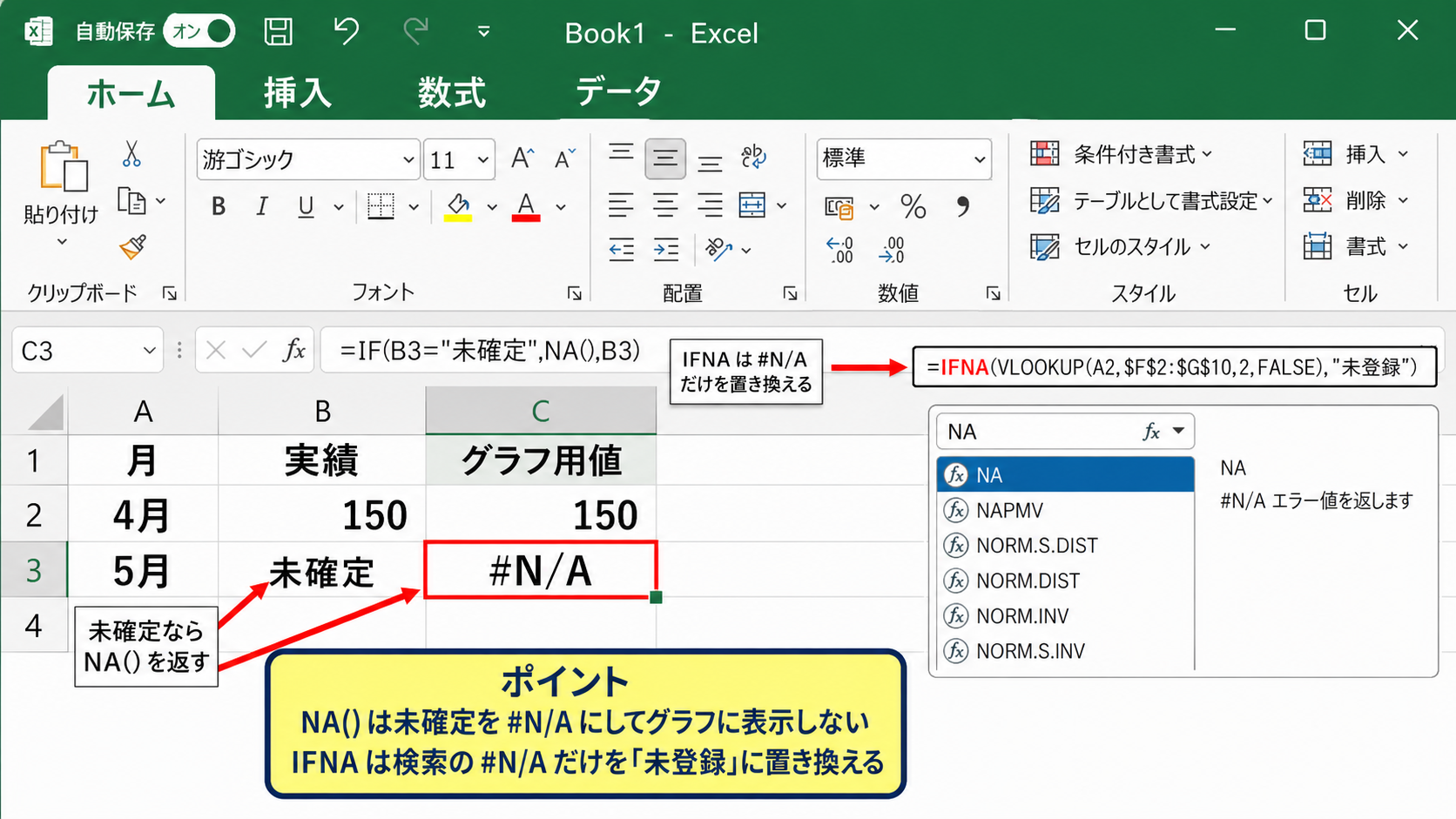Toggle the Middle Align button
1456x819 pixels.
pyautogui.click(x=665, y=158)
